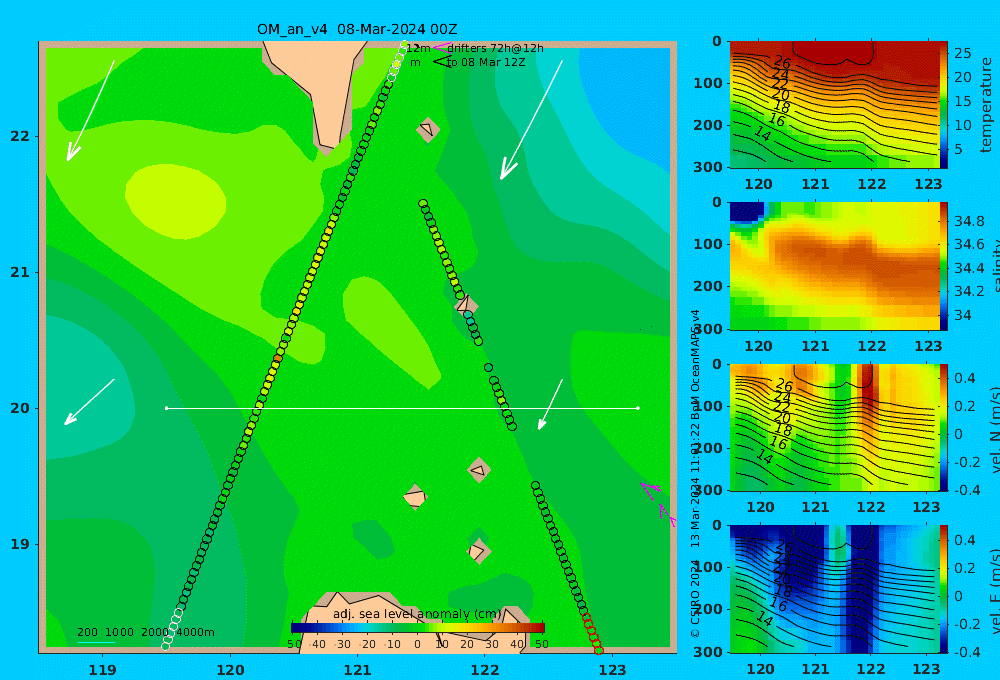Click longitude label 122 below main map

click(485, 670)
